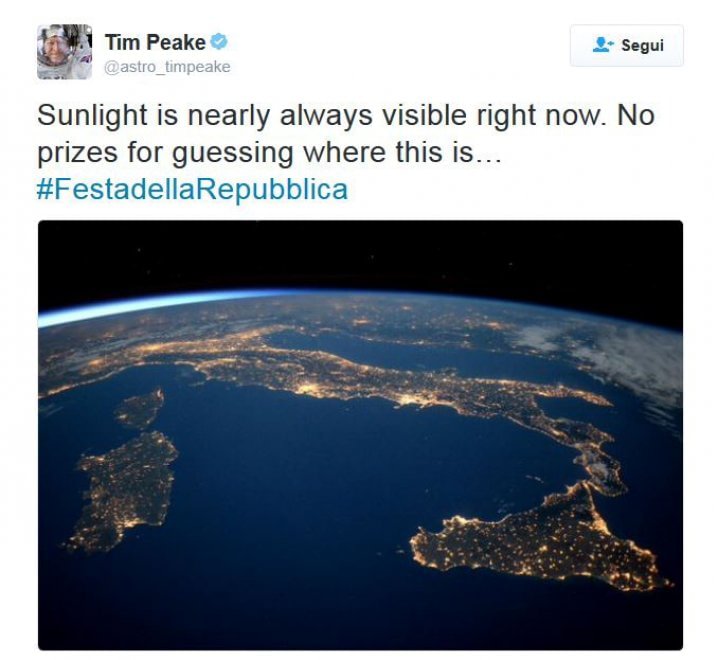The height and width of the screenshot is (660, 718).
Task: Click the Tim Peake display name
Action: click(155, 43)
